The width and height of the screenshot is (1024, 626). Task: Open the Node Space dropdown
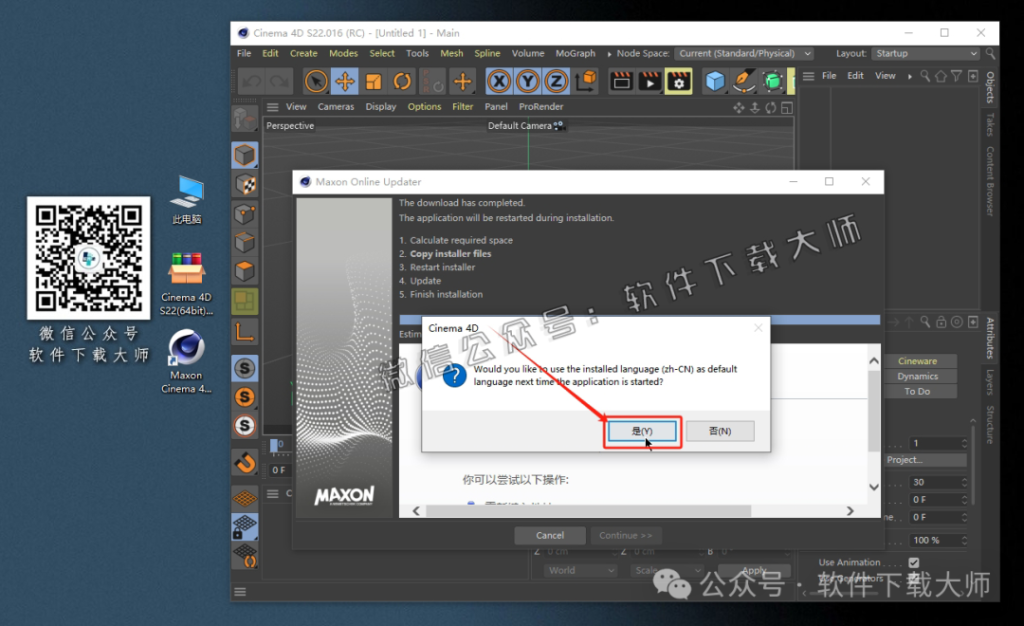744,53
